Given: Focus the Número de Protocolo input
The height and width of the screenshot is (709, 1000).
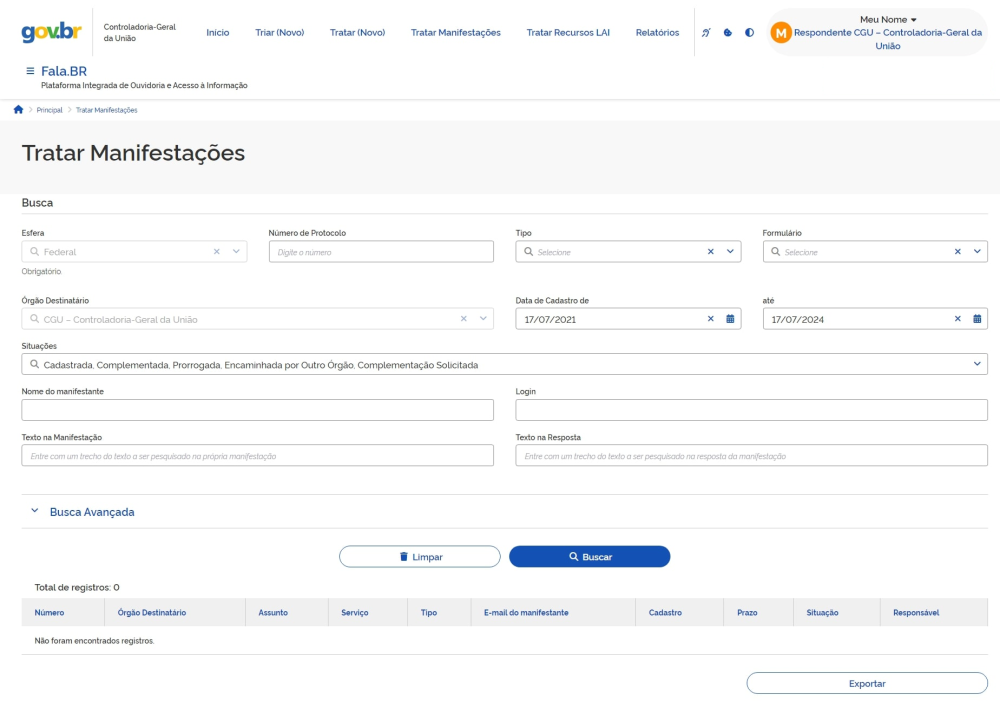Looking at the screenshot, I should (381, 252).
